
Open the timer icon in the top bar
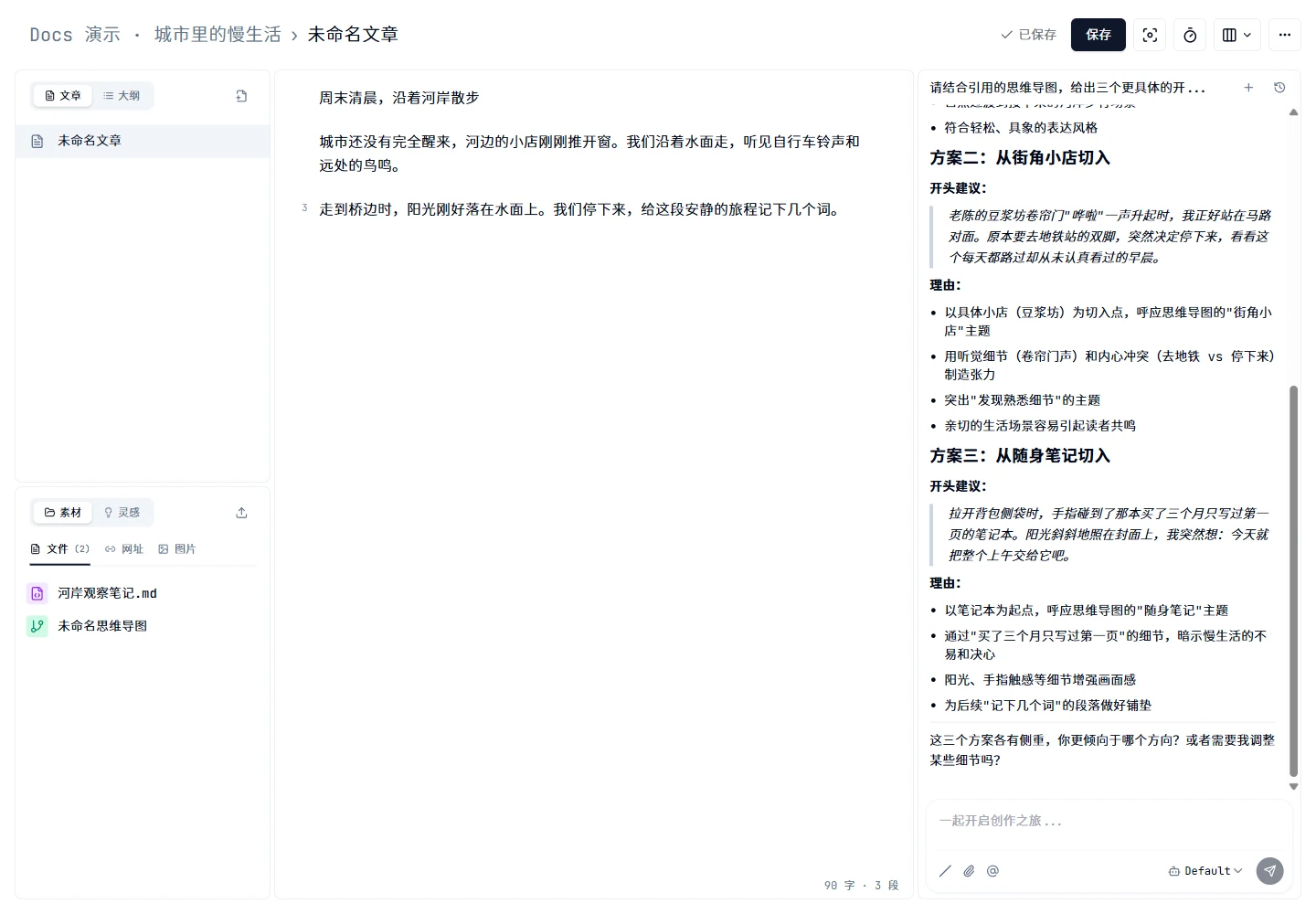click(x=1190, y=35)
